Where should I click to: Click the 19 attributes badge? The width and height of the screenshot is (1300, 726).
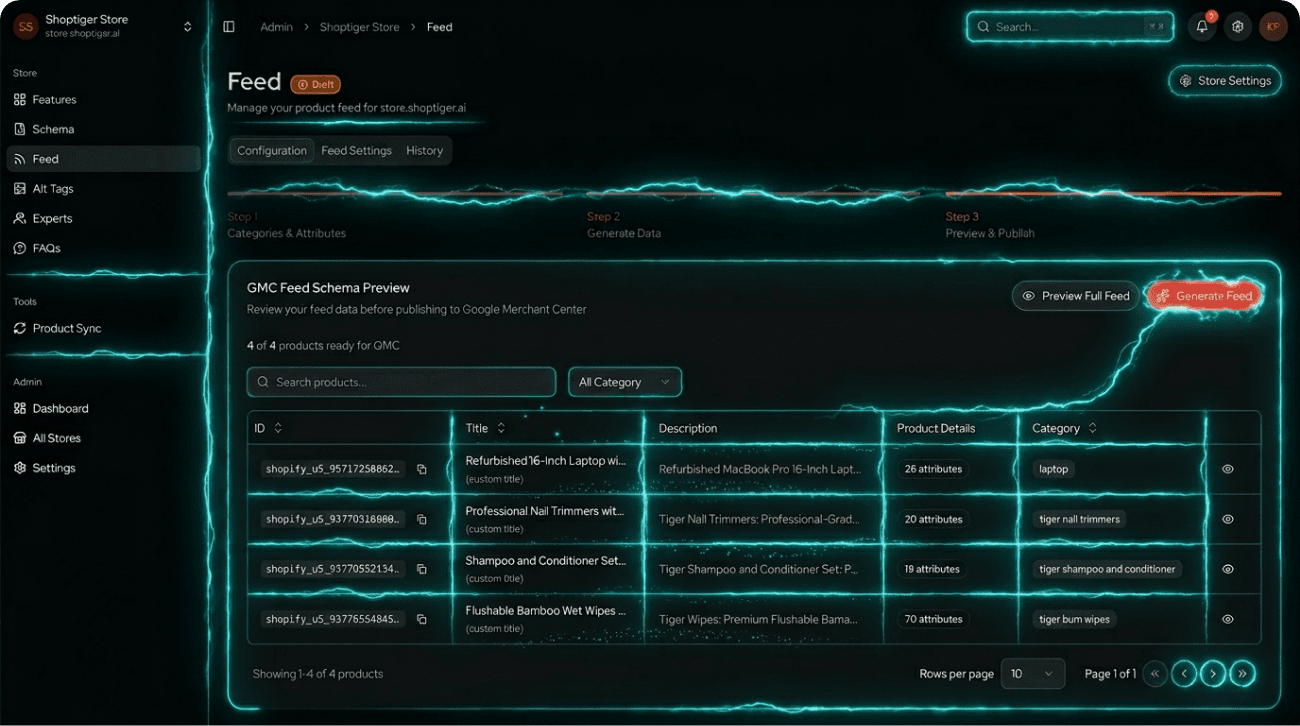pos(932,569)
